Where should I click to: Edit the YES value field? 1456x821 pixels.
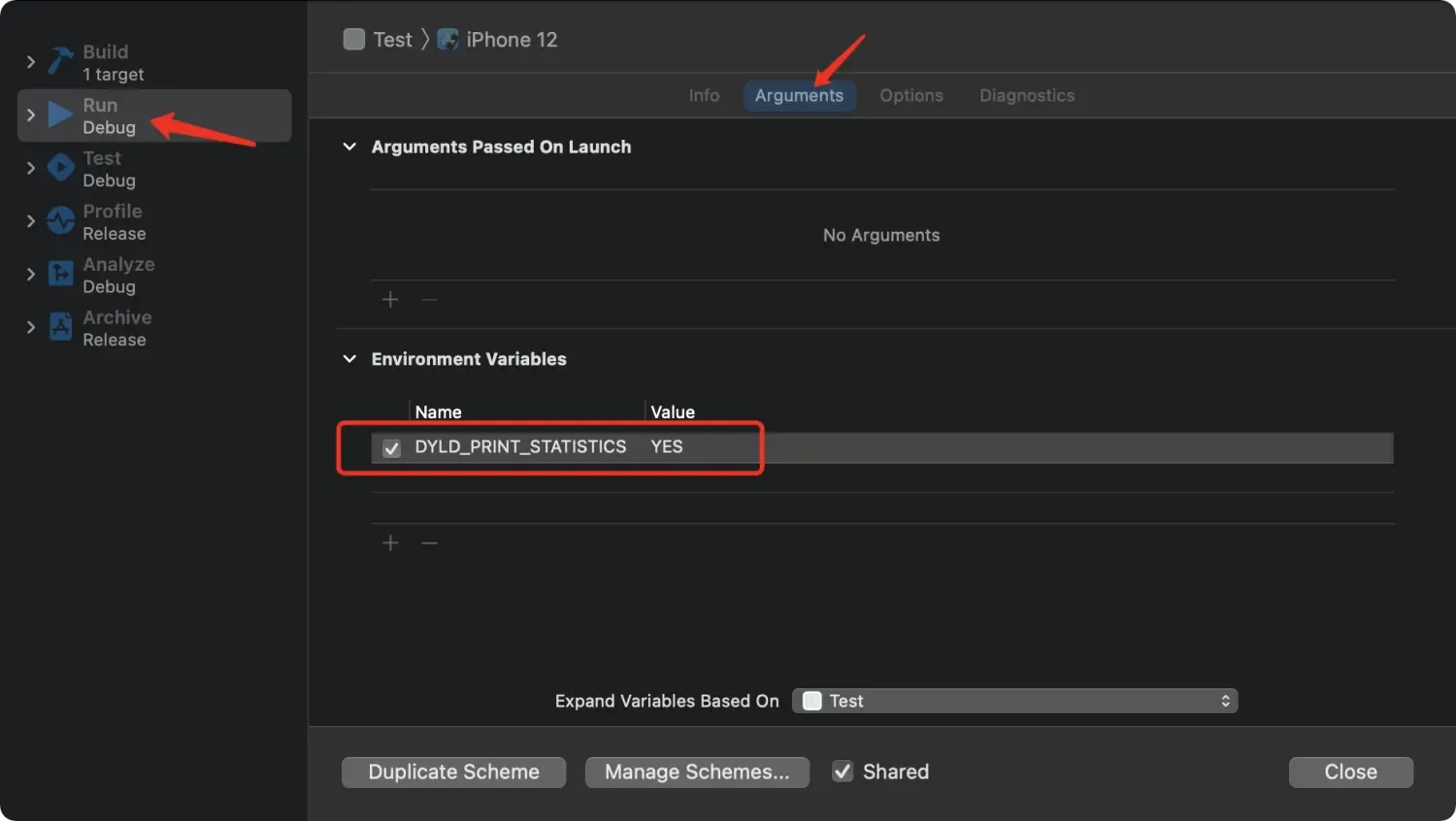click(x=667, y=447)
